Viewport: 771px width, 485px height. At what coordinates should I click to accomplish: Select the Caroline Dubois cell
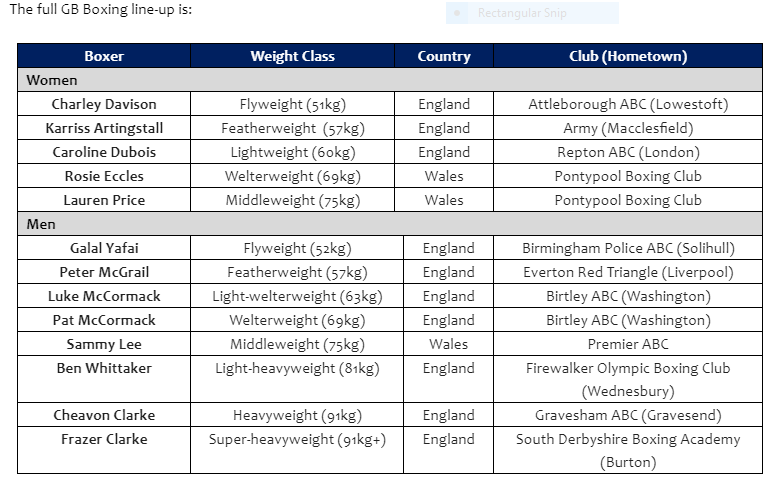click(x=104, y=152)
